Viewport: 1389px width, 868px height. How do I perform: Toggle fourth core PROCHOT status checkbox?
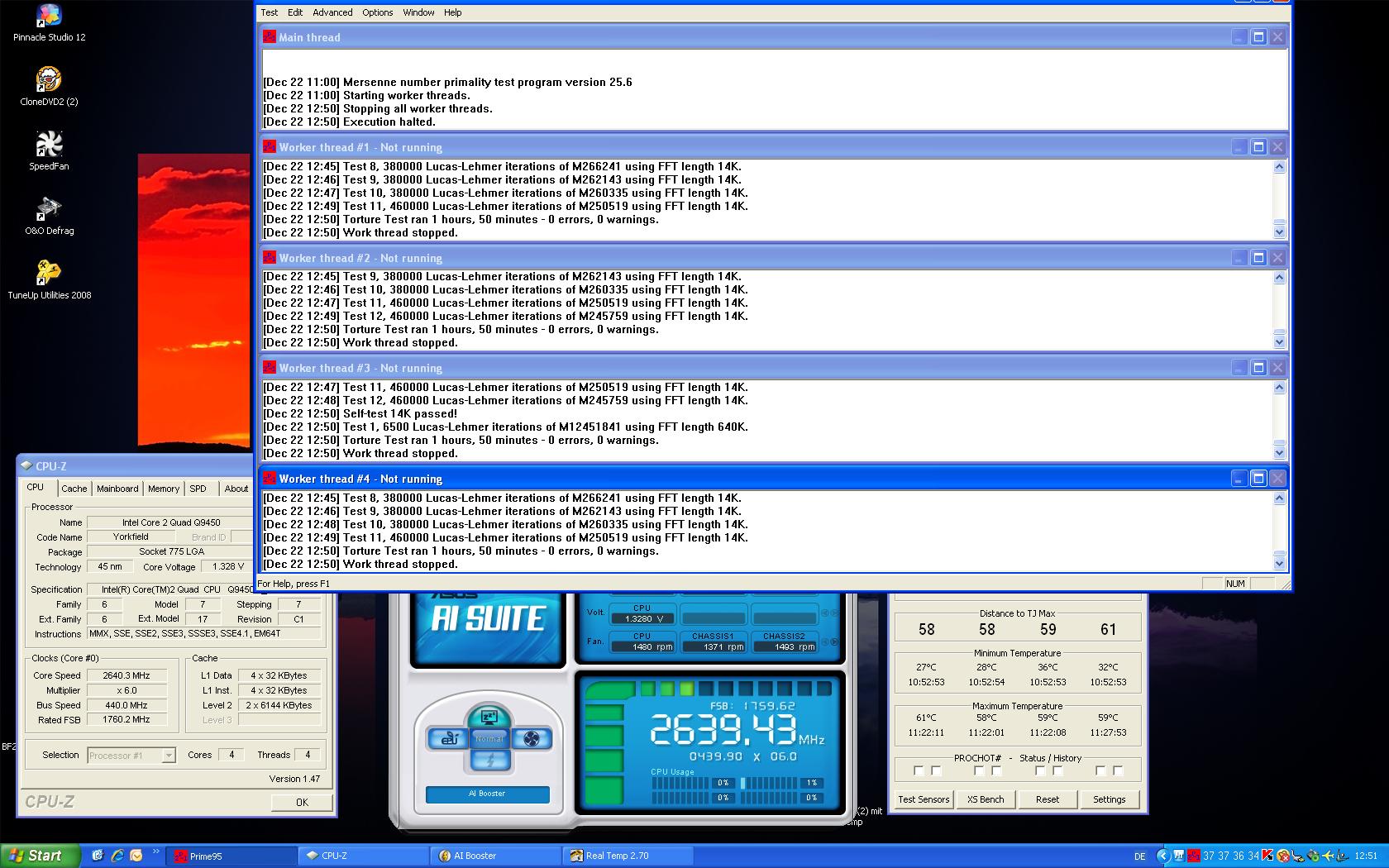(1100, 770)
